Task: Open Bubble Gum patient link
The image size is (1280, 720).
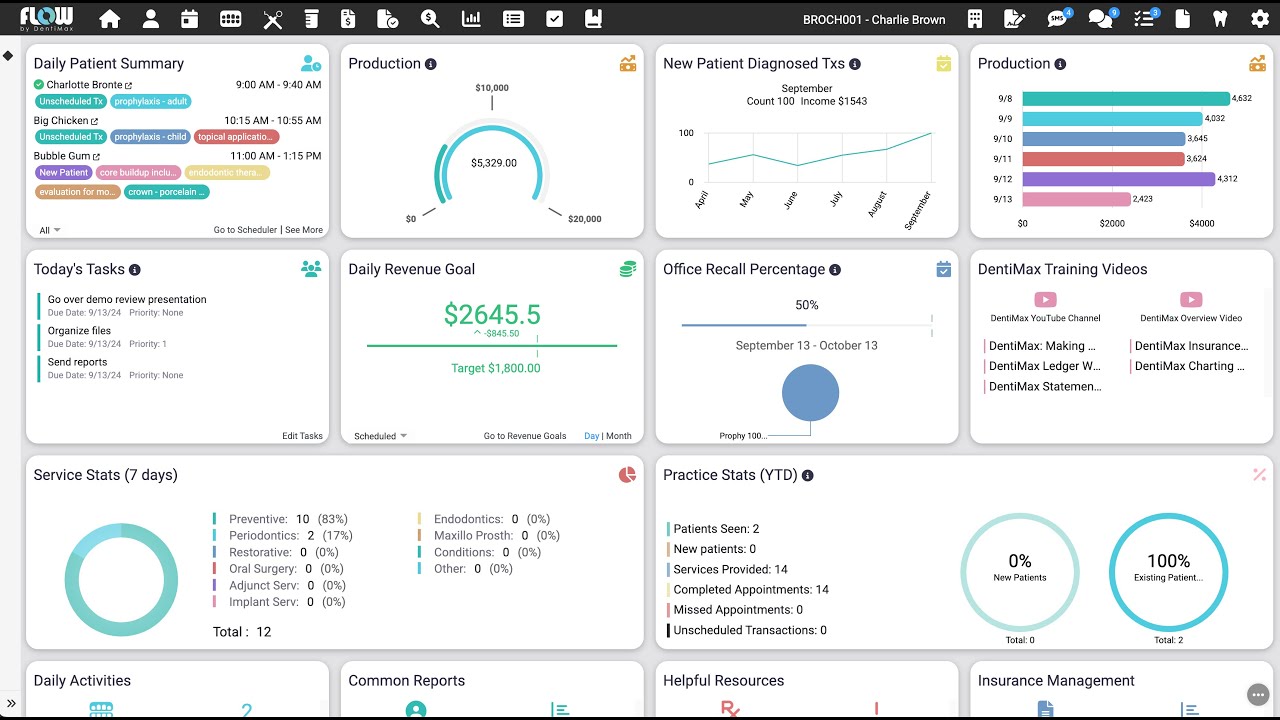Action: point(67,156)
